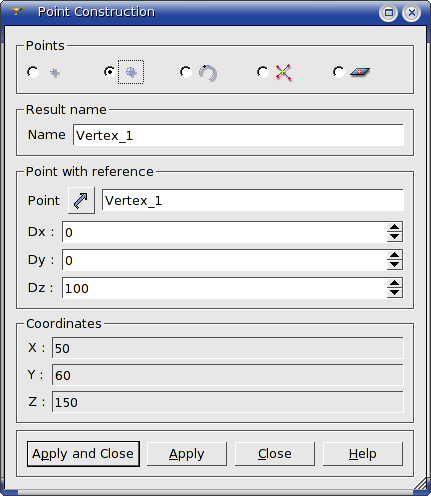Image resolution: width=431 pixels, height=496 pixels.
Task: Click the Dz input field showing 100
Action: point(224,288)
